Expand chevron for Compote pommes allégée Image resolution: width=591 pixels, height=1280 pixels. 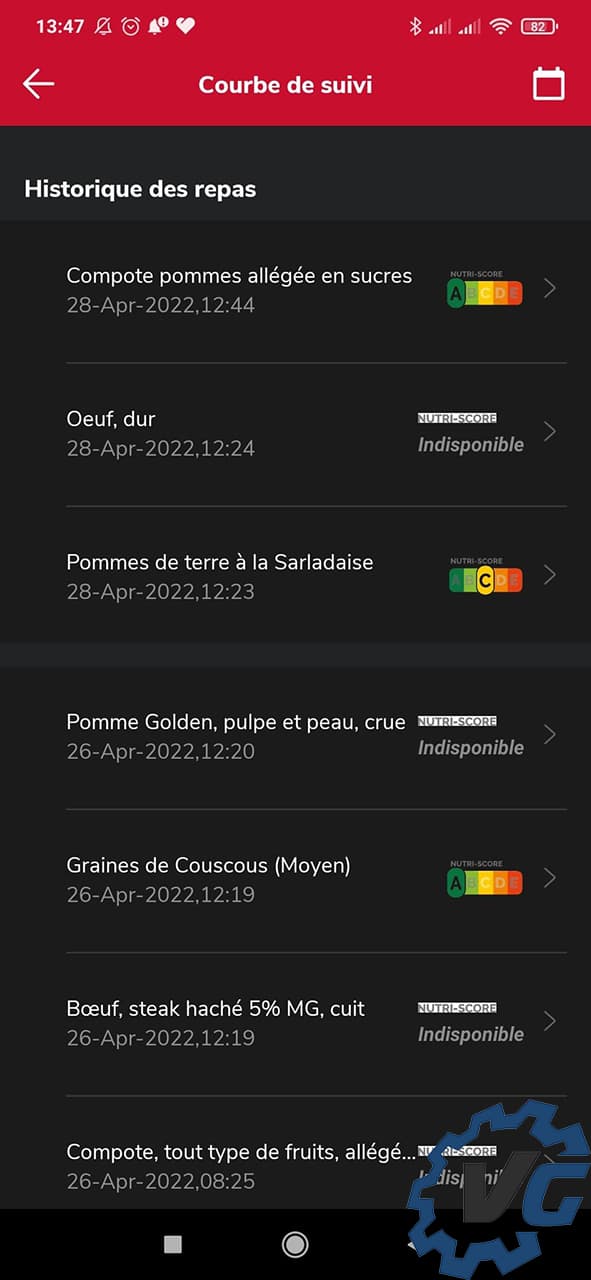coord(549,289)
